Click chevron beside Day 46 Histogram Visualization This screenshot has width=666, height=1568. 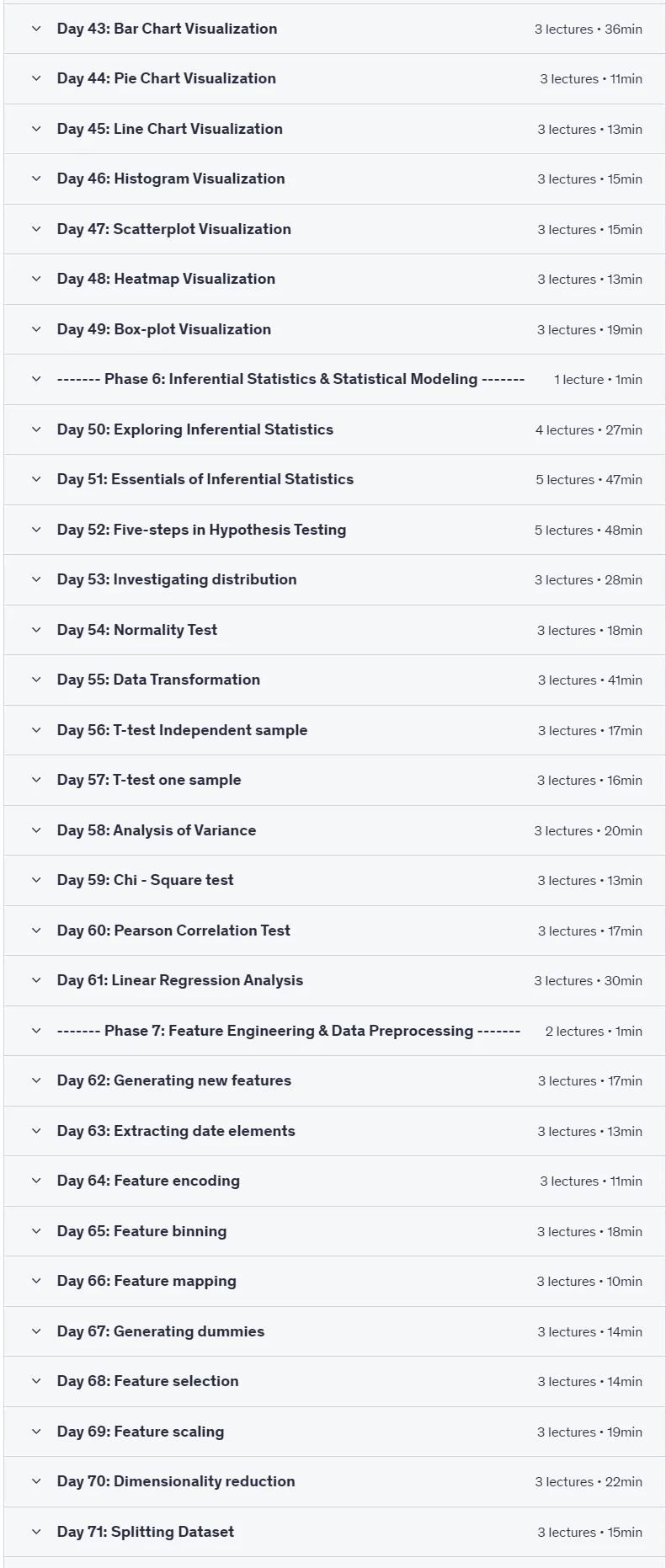click(36, 179)
